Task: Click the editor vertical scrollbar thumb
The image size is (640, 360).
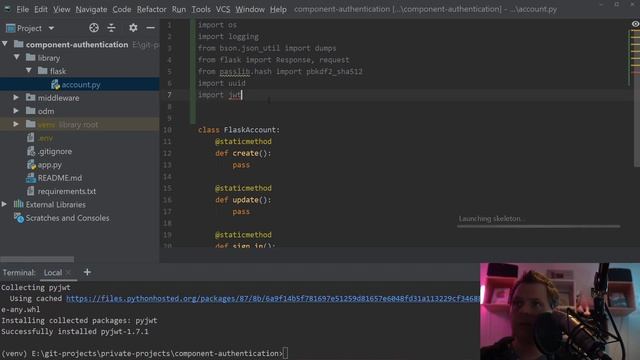Action: [x=637, y=98]
